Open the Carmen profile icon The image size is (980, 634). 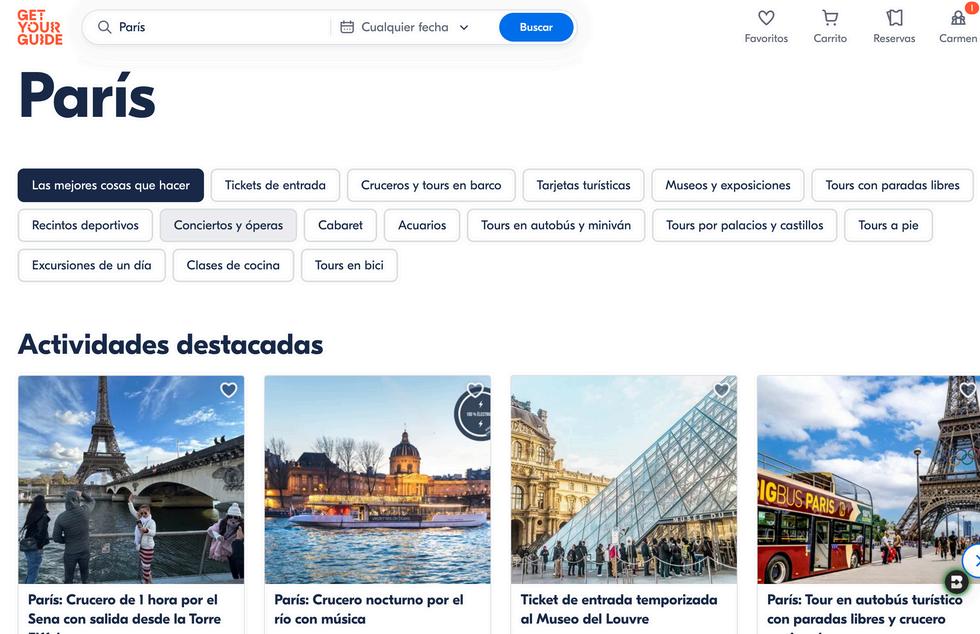point(958,18)
